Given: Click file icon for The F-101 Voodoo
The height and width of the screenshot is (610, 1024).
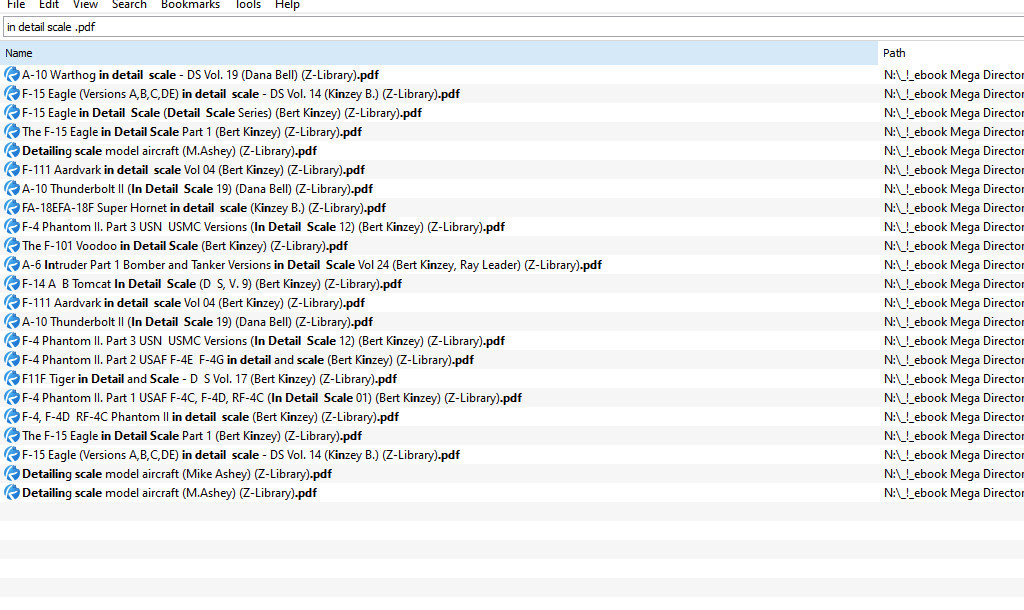Looking at the screenshot, I should (x=12, y=246).
